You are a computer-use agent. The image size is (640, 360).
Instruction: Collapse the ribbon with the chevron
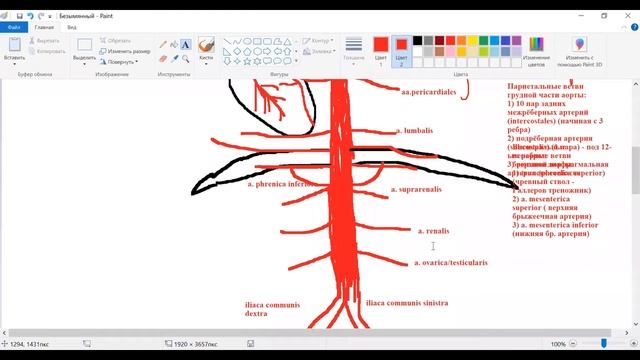(624, 27)
